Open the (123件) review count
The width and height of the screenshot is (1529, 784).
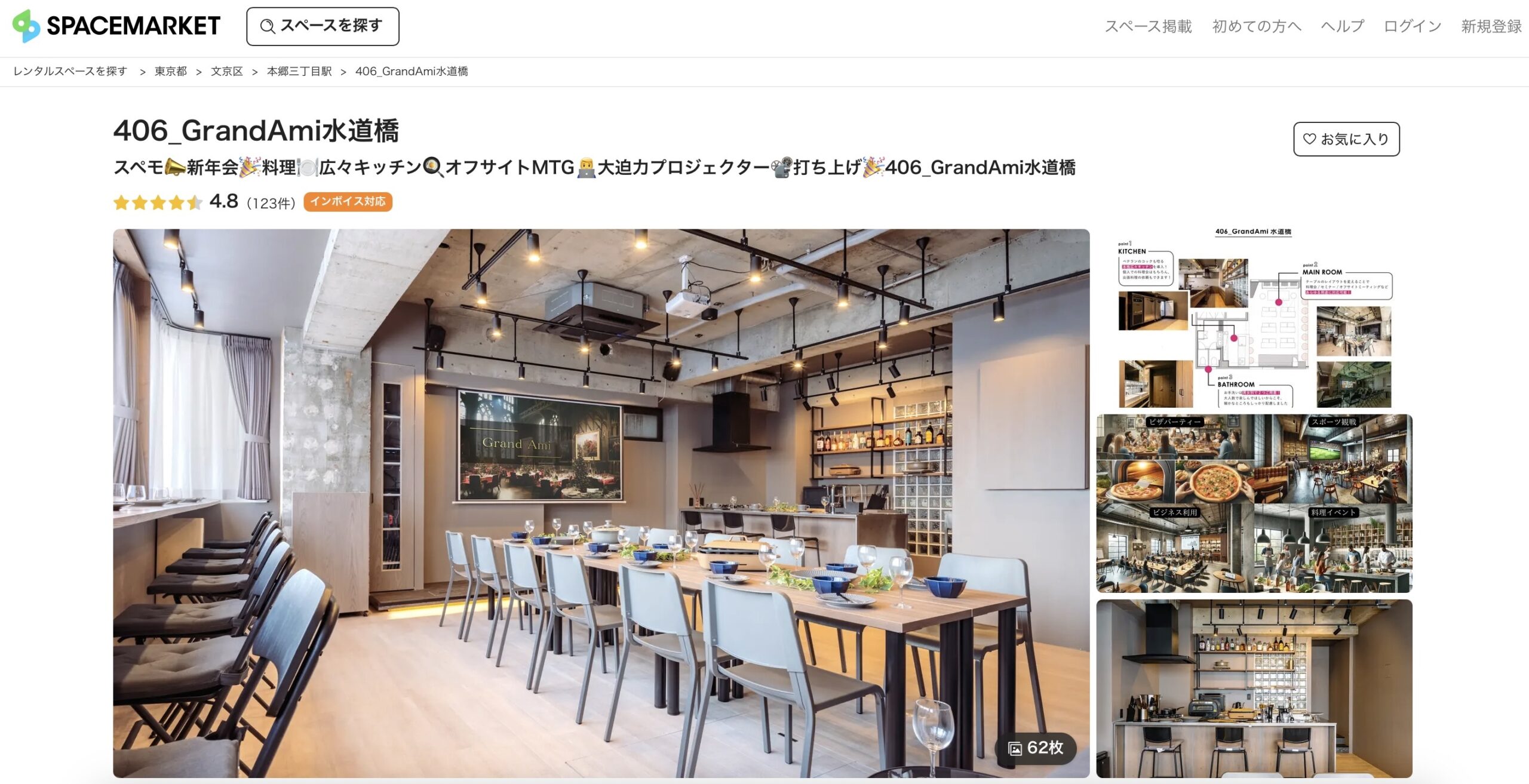click(x=271, y=204)
